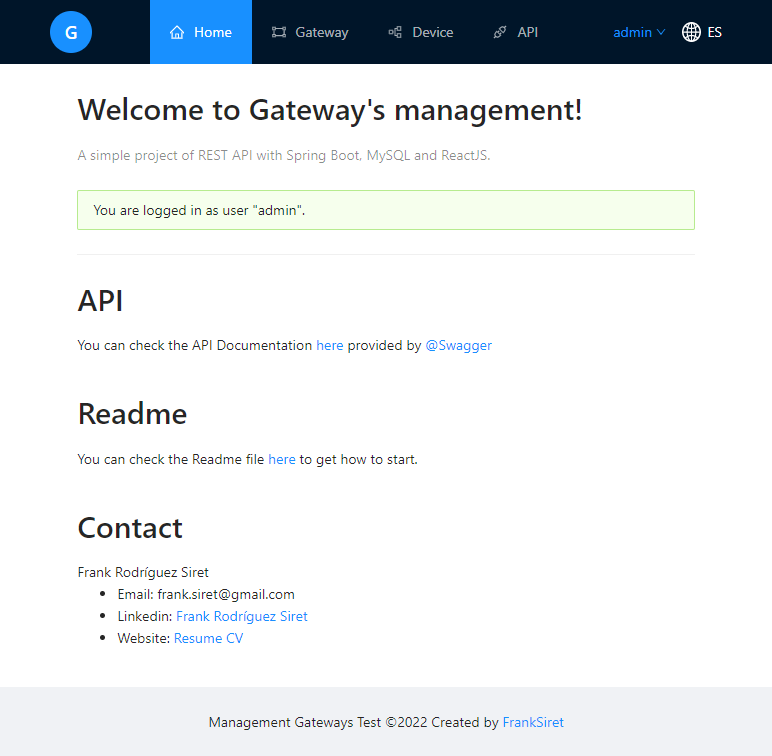Viewport: 772px width, 756px height.
Task: Switch language to ES
Action: click(702, 32)
